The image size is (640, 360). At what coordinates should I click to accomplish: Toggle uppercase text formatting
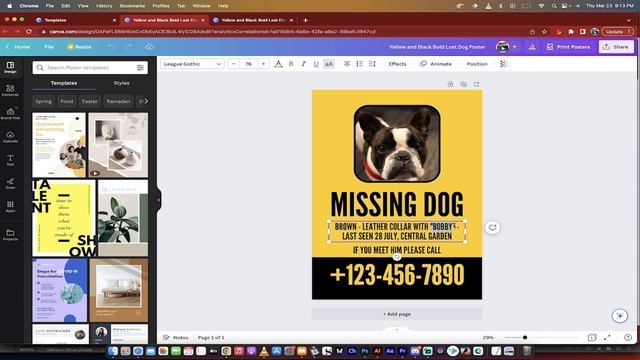tap(329, 64)
